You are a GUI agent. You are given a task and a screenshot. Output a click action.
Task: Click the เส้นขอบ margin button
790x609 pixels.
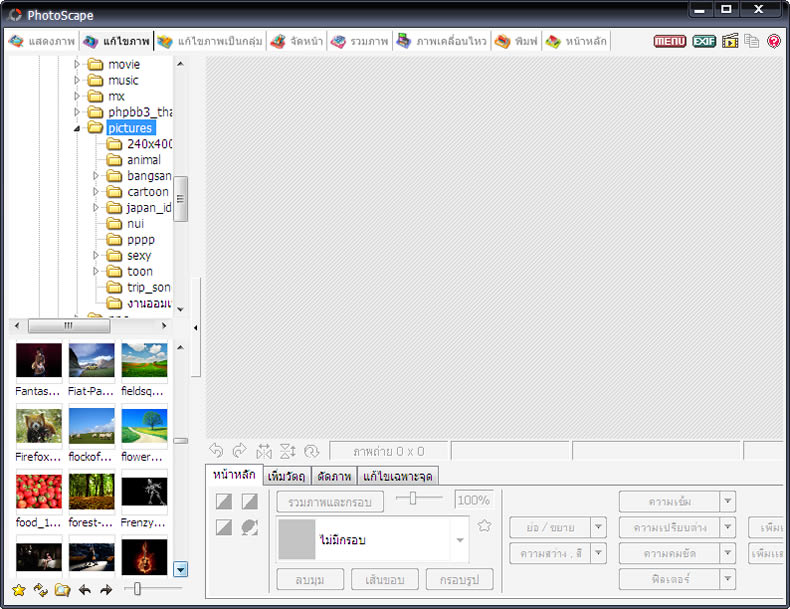384,579
